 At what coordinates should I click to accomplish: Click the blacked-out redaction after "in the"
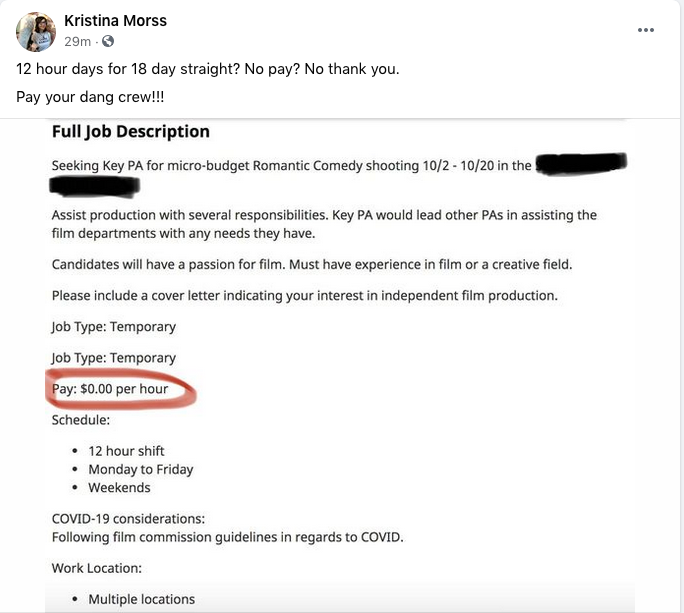tap(580, 164)
